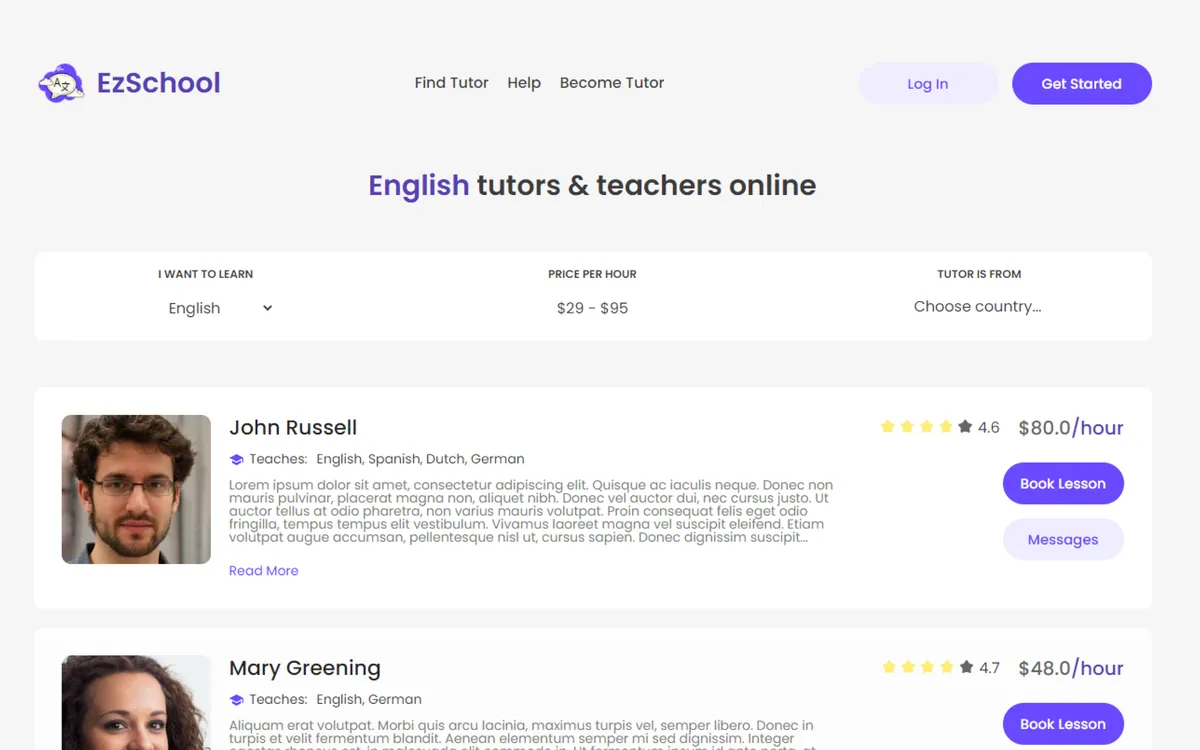
Task: Click Mary Greening's grey fifth star
Action: tap(966, 667)
